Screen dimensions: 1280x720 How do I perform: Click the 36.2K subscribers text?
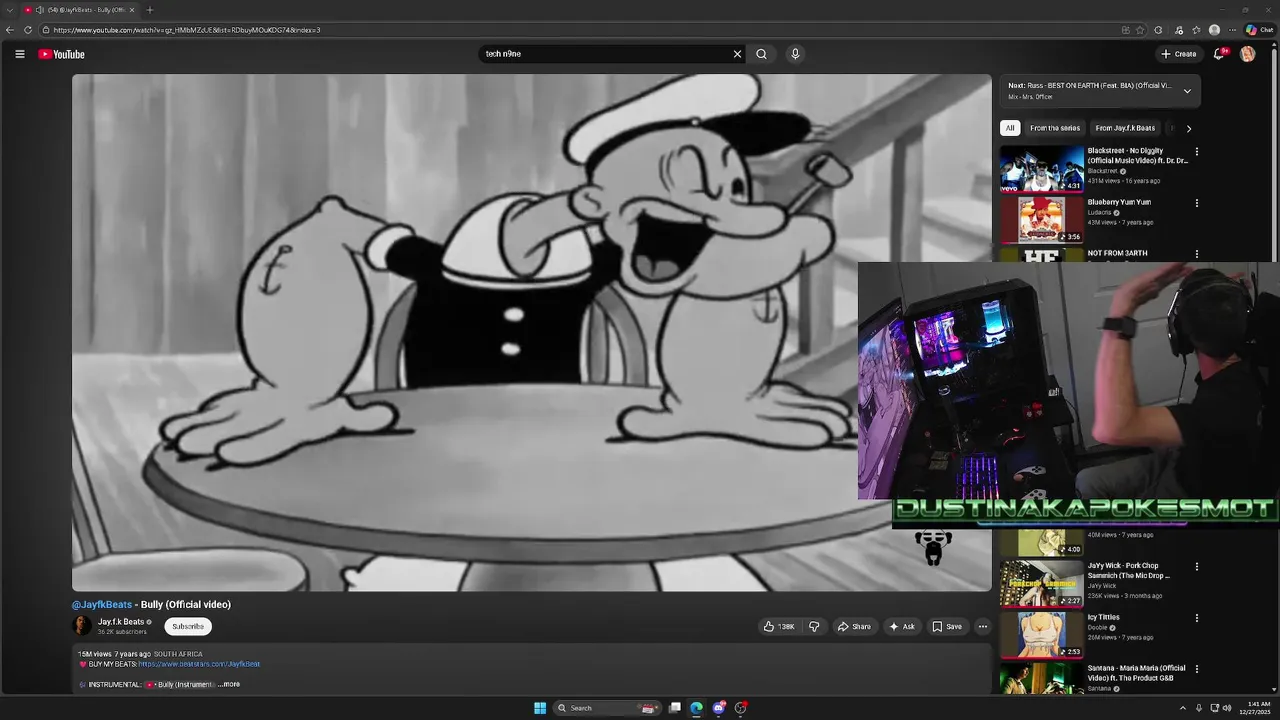122,632
